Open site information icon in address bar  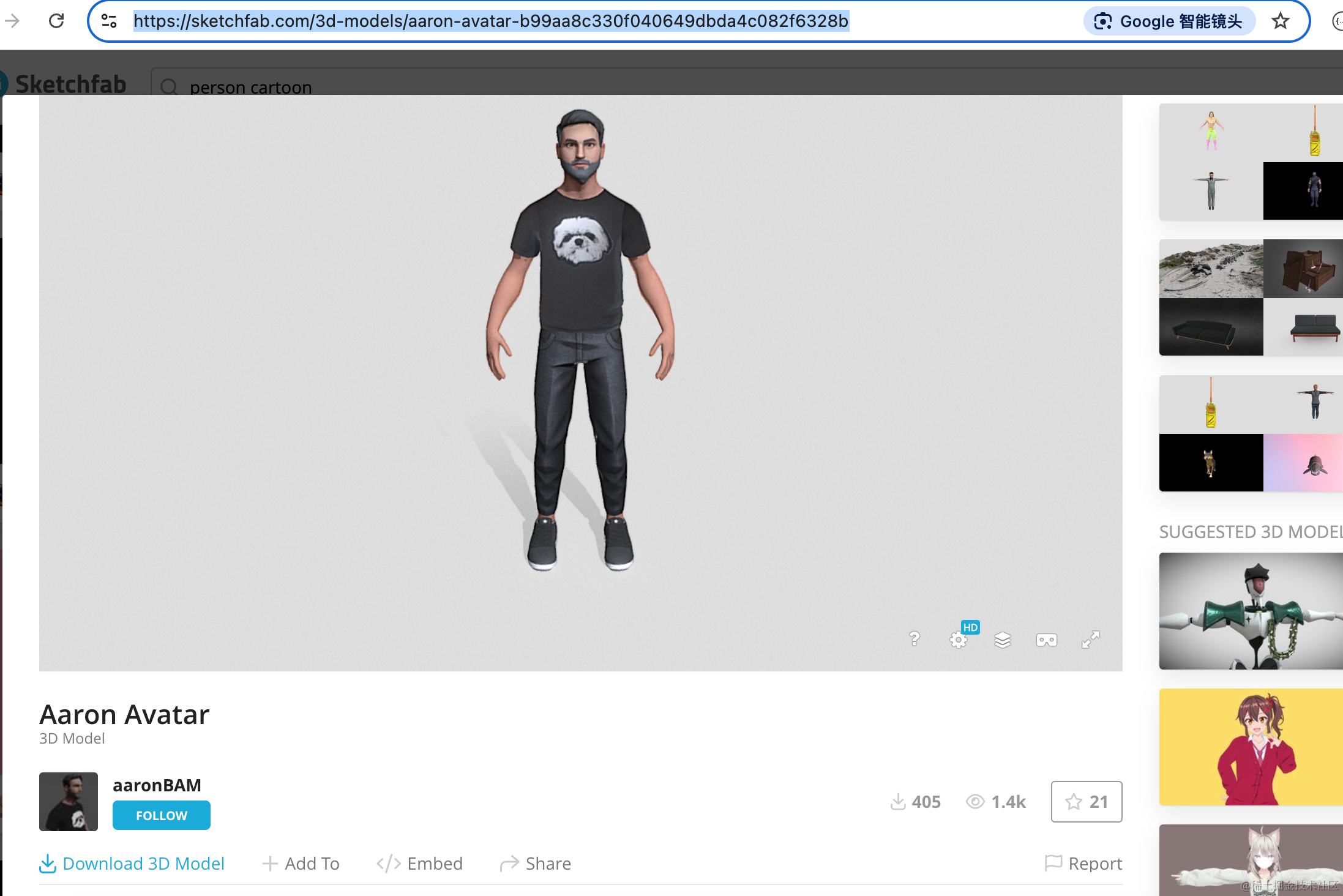pos(109,21)
